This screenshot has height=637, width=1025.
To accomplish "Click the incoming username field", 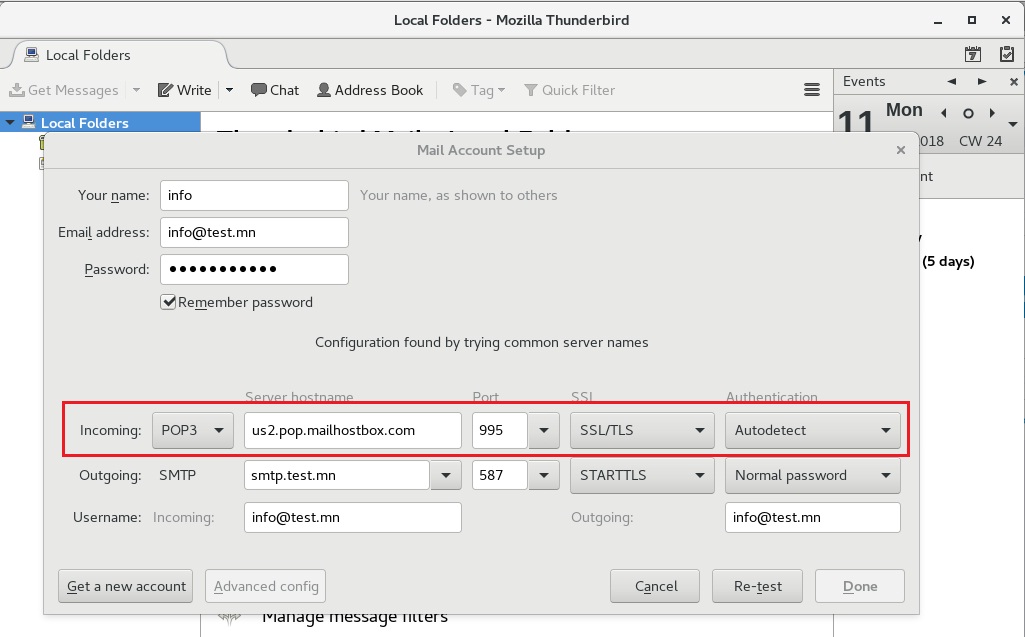I will (x=353, y=517).
